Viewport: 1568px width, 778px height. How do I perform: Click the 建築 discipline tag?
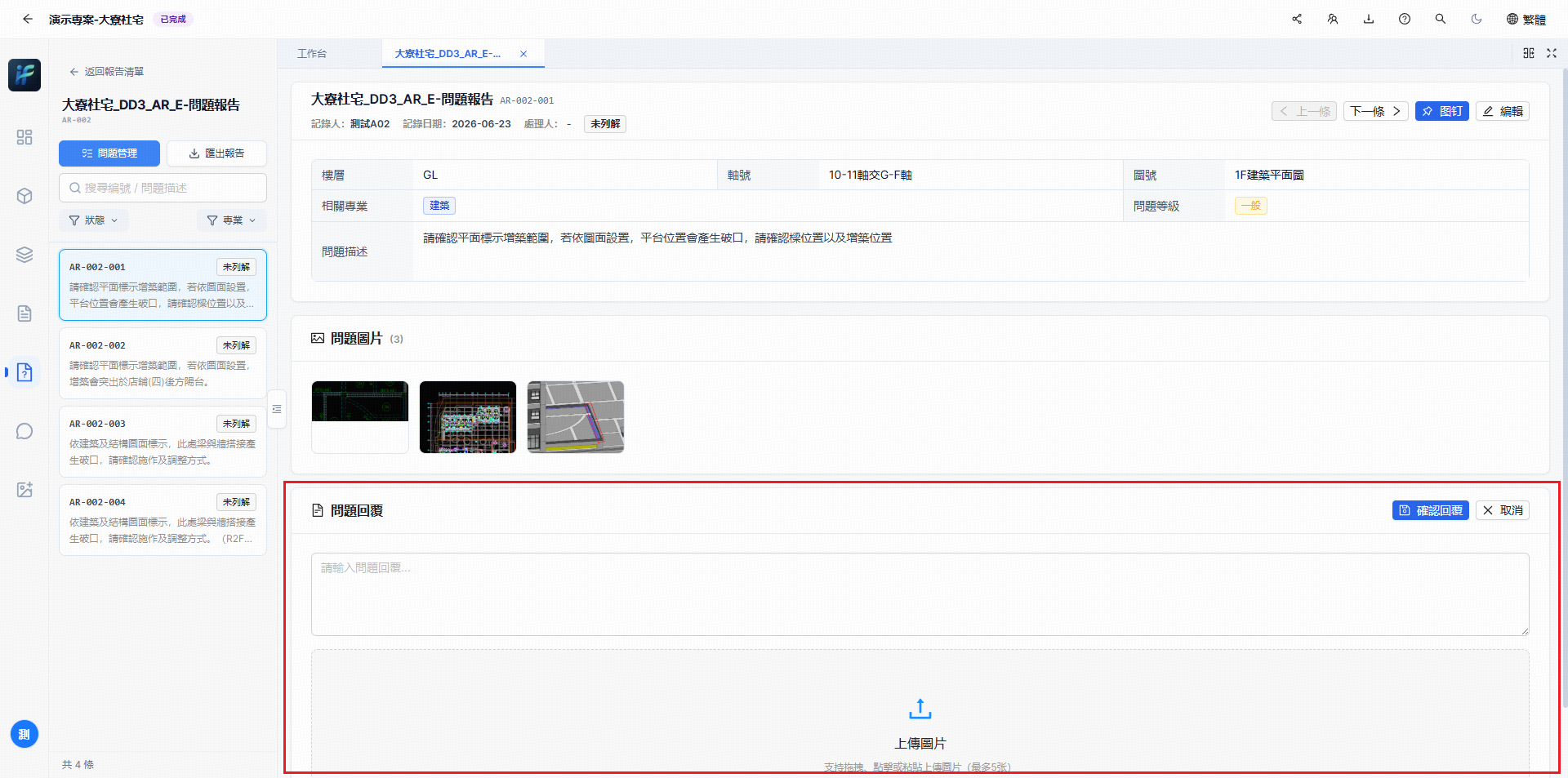click(439, 206)
